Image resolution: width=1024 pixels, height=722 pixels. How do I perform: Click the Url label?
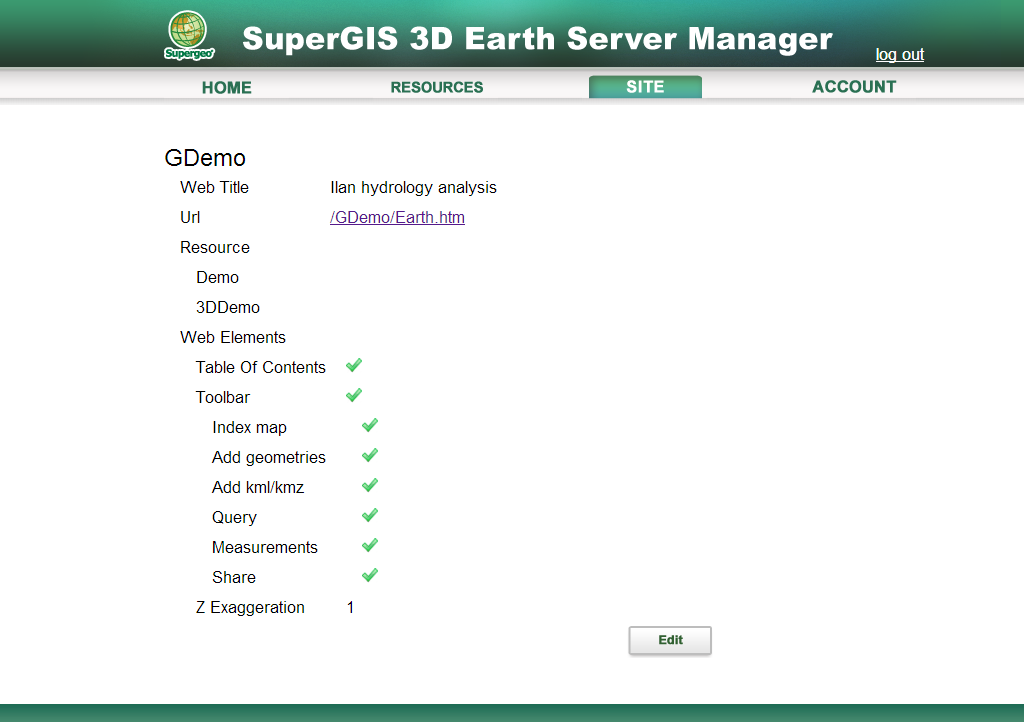pyautogui.click(x=190, y=217)
